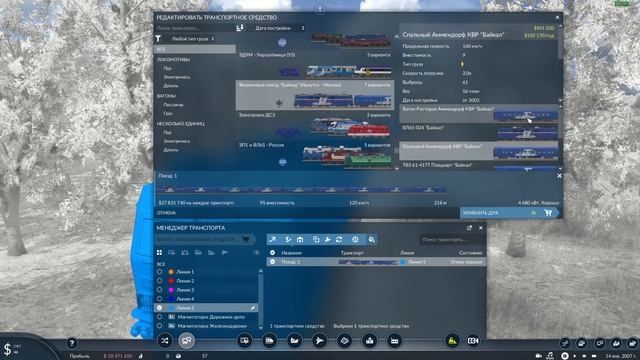Click the shuffle arrows icon in bottom bar

pos(164,340)
